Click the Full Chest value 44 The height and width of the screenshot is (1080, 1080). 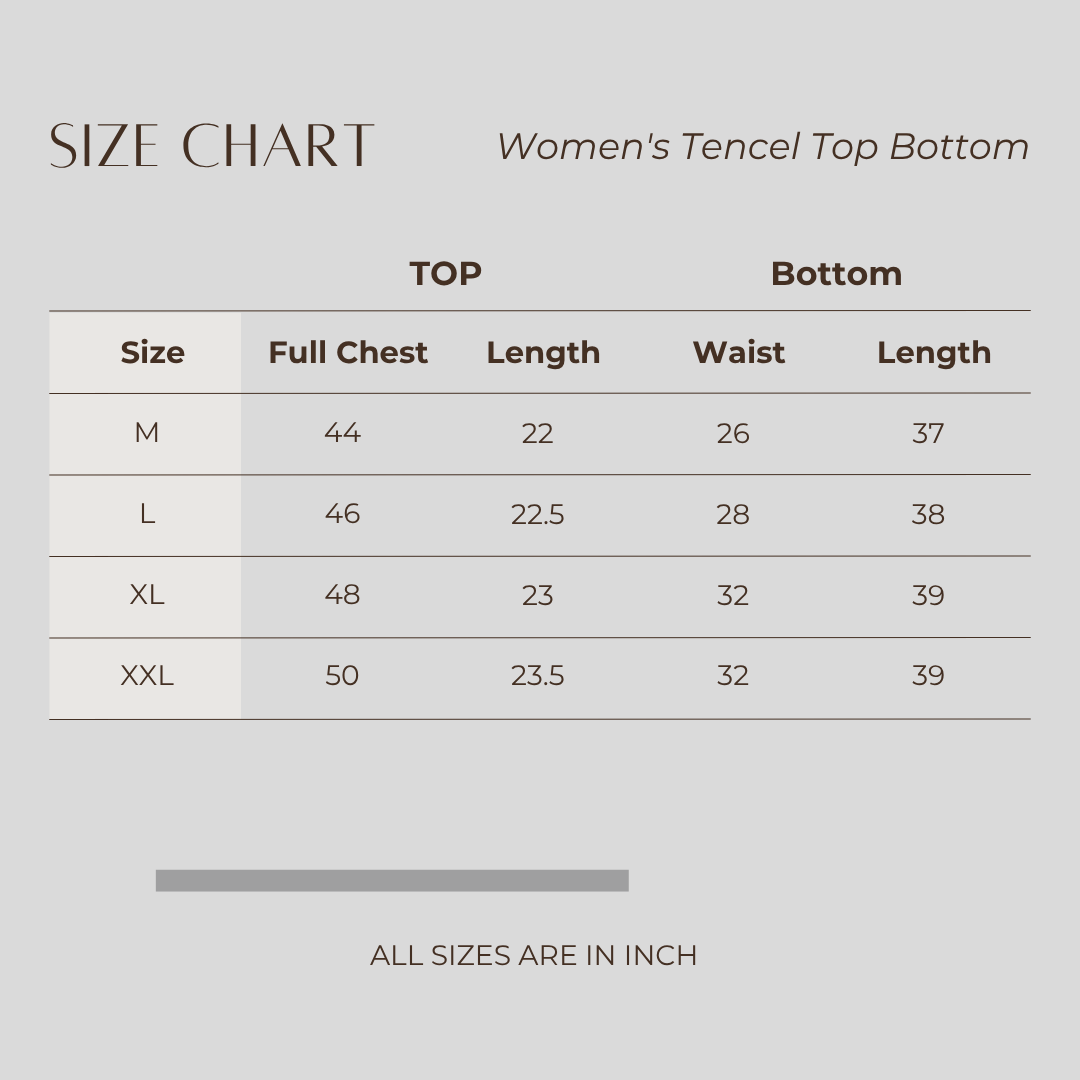(x=342, y=433)
